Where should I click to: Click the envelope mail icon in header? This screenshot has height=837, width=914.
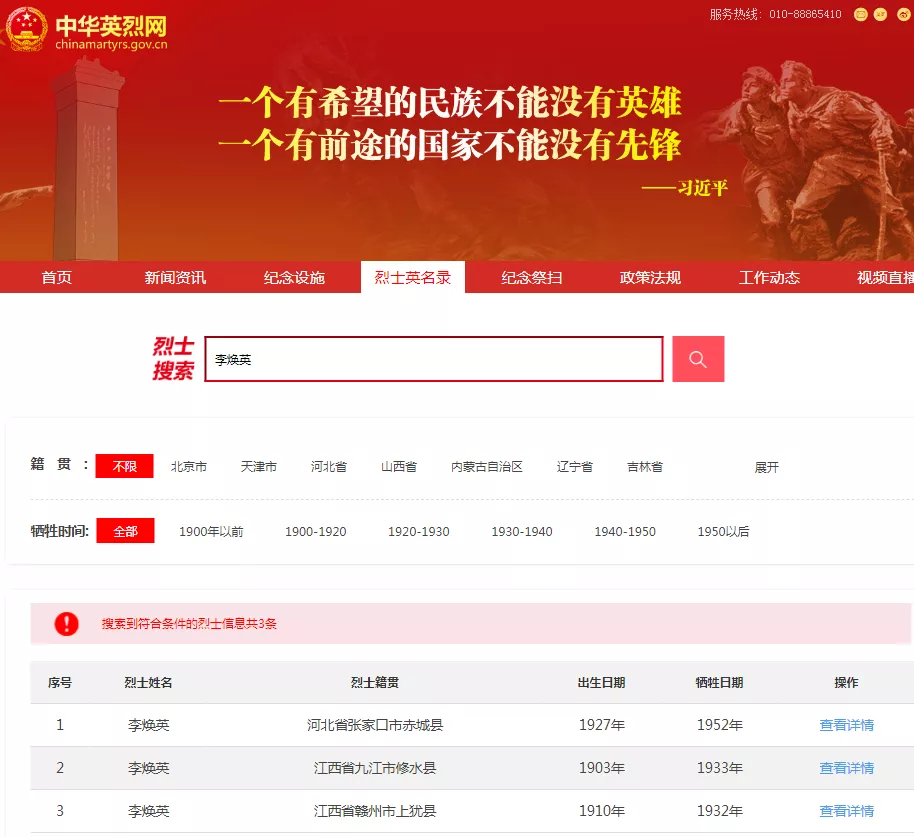click(860, 14)
